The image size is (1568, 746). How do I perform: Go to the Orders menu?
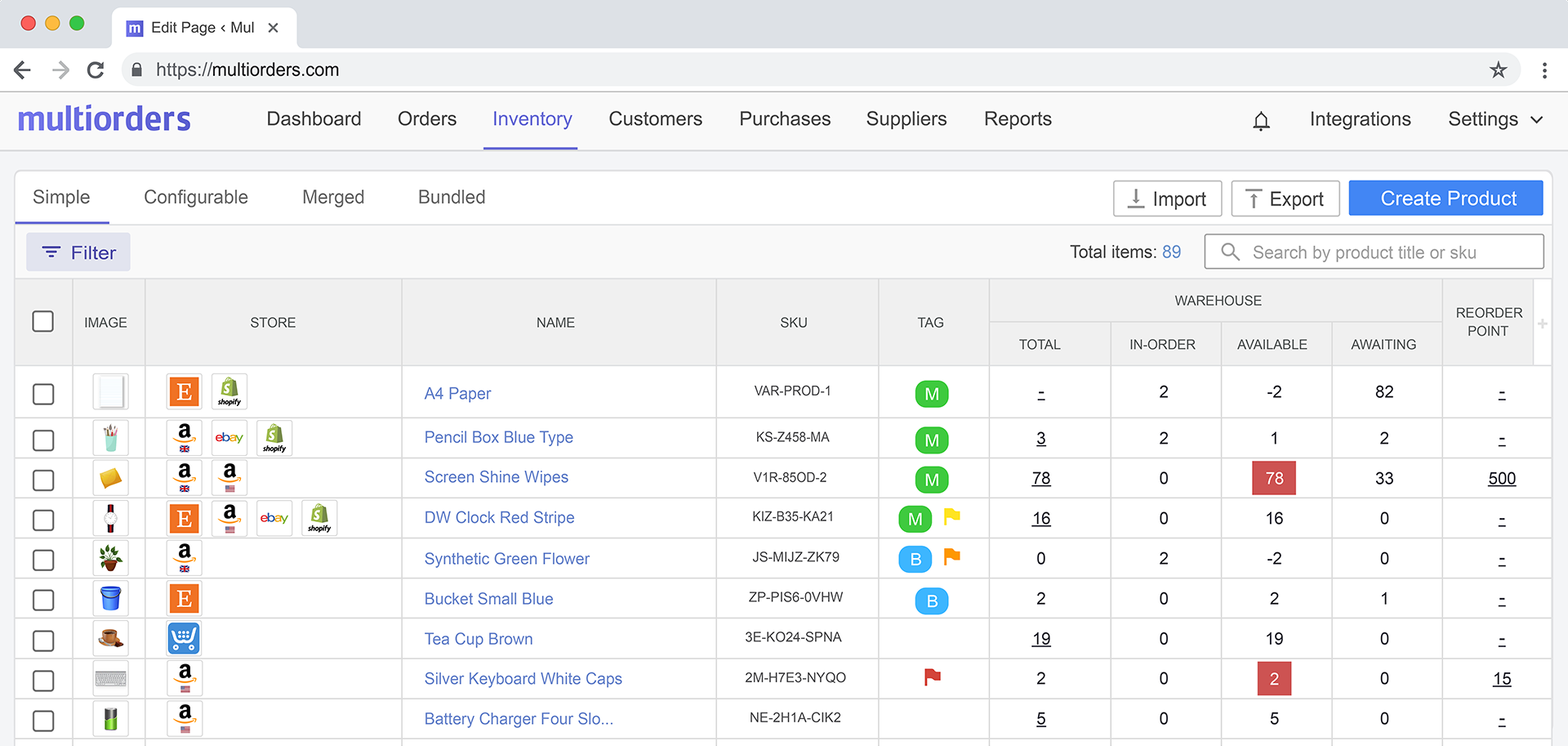(426, 119)
